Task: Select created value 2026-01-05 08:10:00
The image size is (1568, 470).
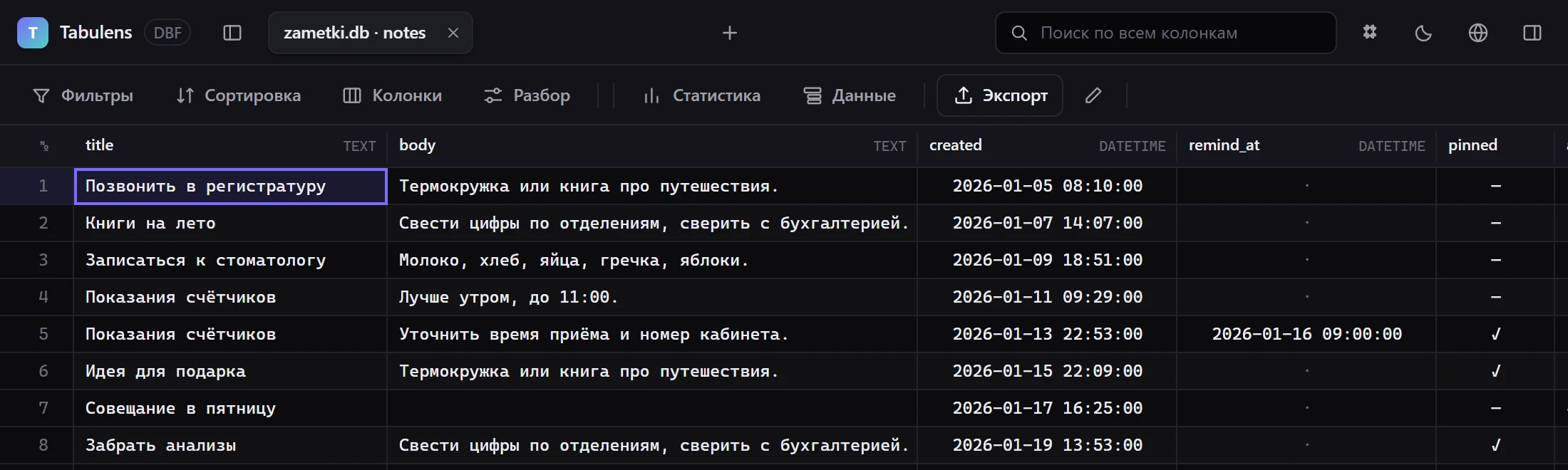Action: point(1047,186)
